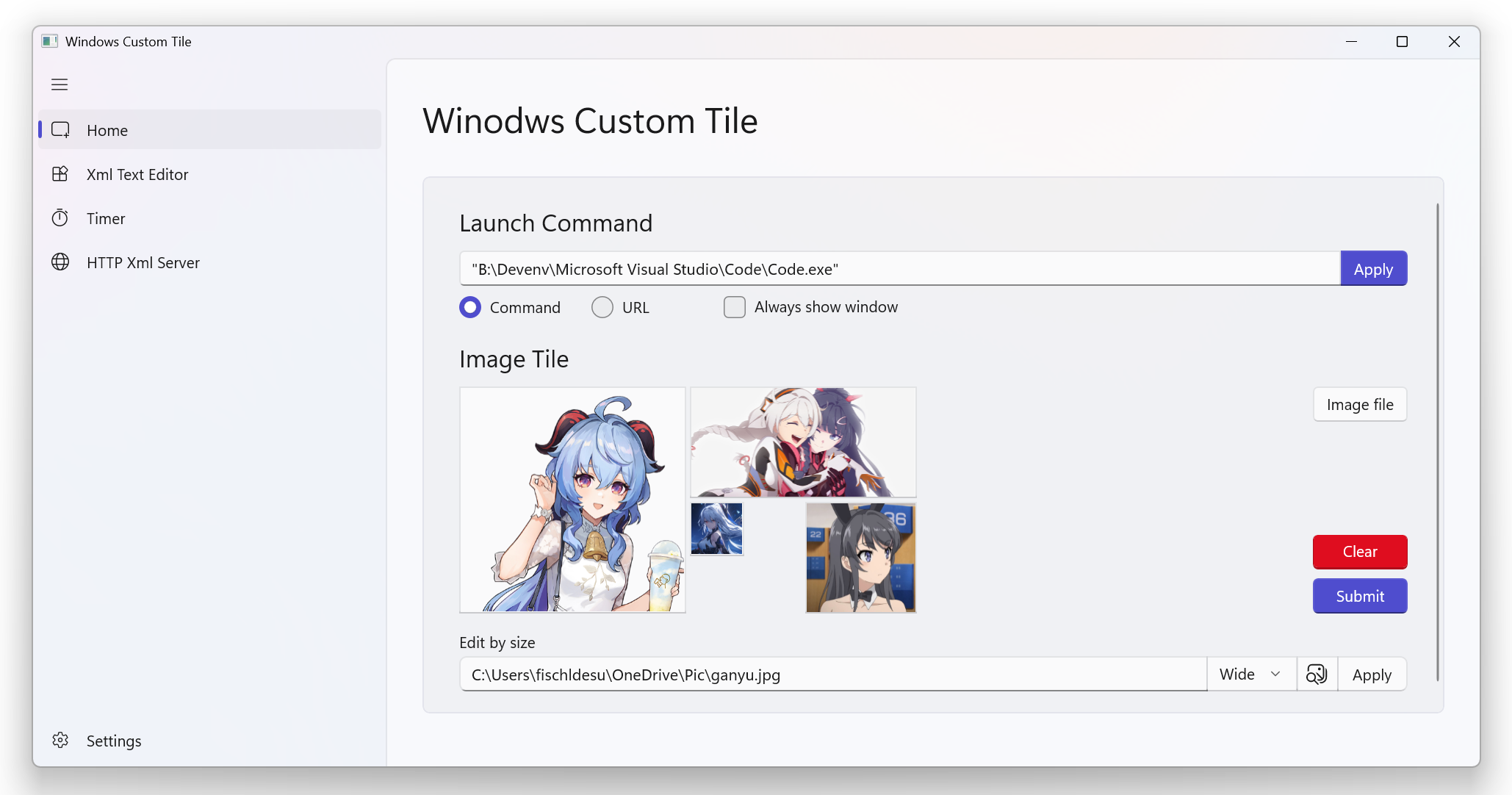Maximize the Windows Custom Tile window
Viewport: 1512px width, 795px height.
point(1402,42)
